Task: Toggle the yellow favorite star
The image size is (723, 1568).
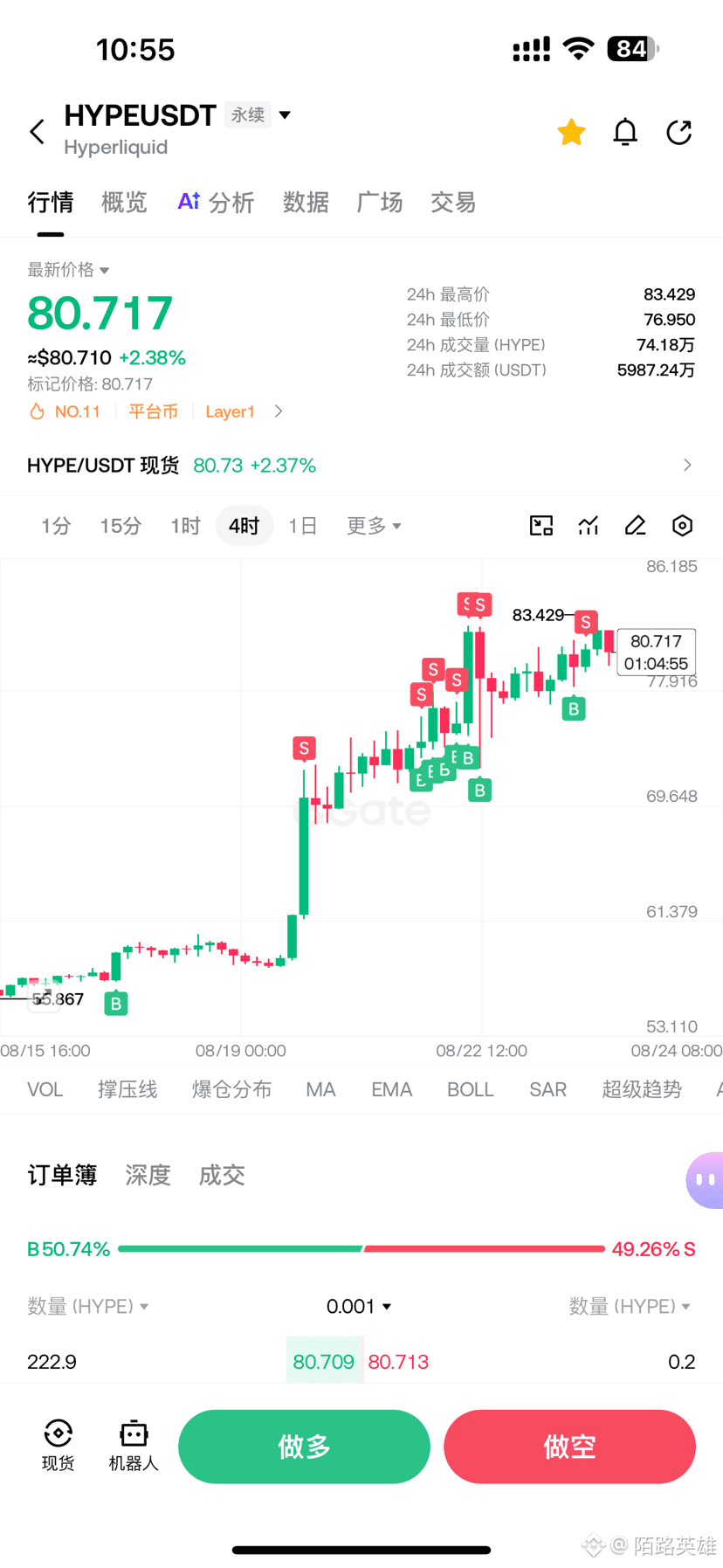Action: [571, 132]
